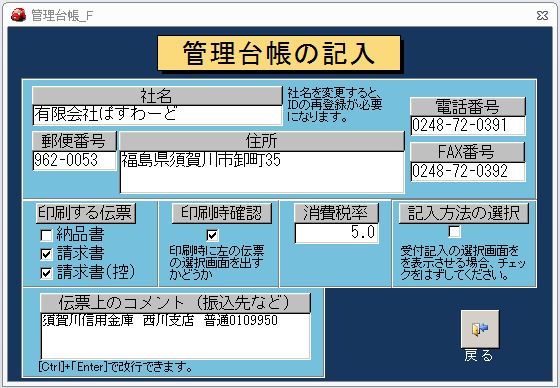The height and width of the screenshot is (388, 560).
Task: Click the 社名 field 有限会社ぱすわーど
Action: pos(157,115)
